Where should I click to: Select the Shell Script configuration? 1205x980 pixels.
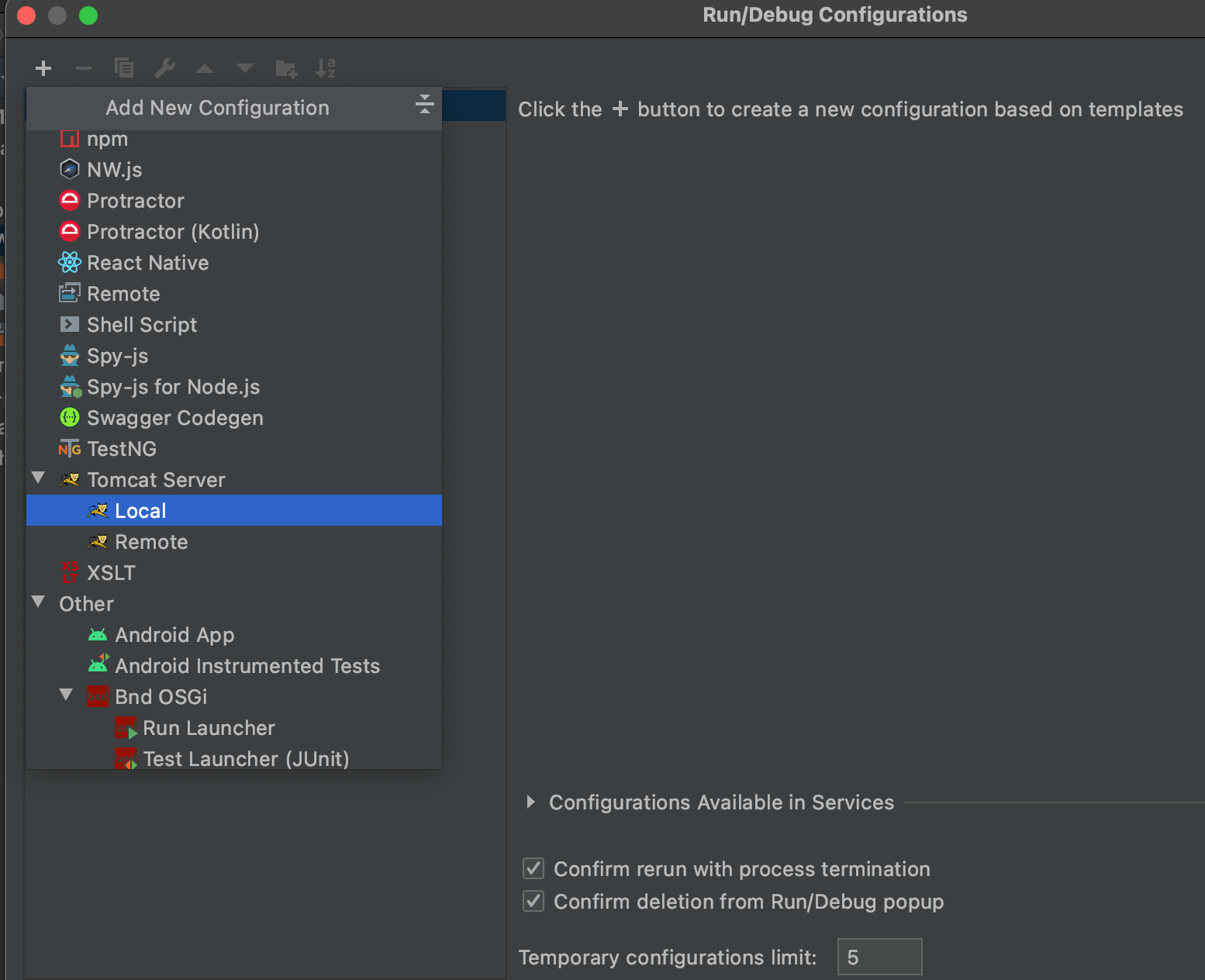pos(234,324)
